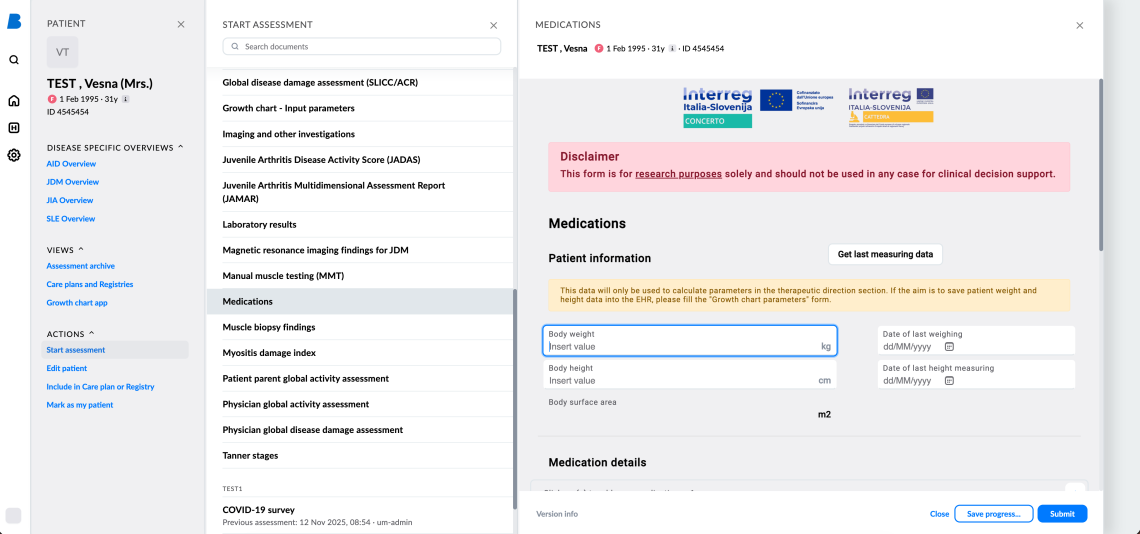Screen dimensions: 1140x534
Task: Open Magnetic resonance imaging findings for JDM
Action: coord(360,250)
